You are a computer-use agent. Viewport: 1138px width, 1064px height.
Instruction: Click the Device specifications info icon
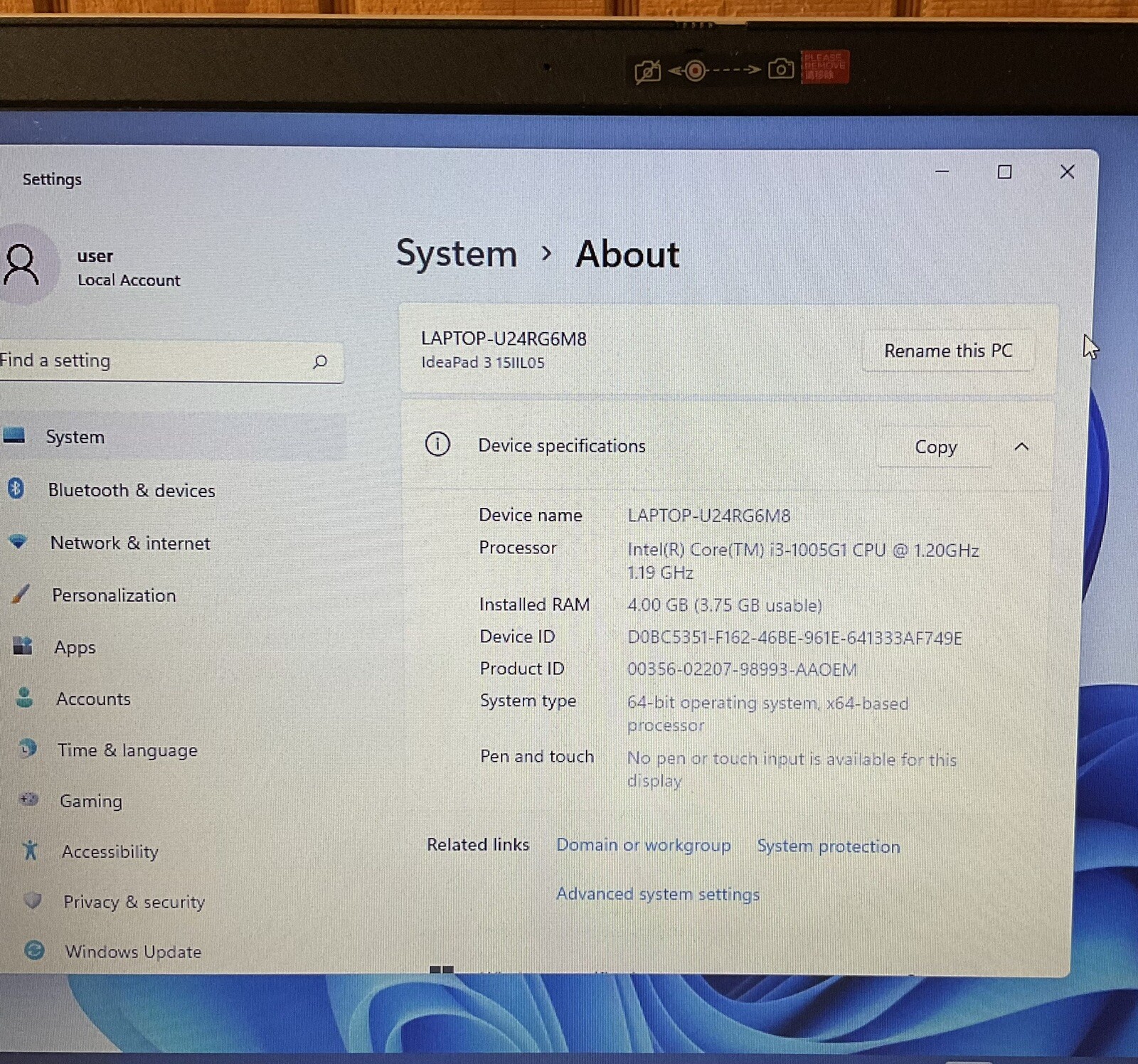coord(437,444)
